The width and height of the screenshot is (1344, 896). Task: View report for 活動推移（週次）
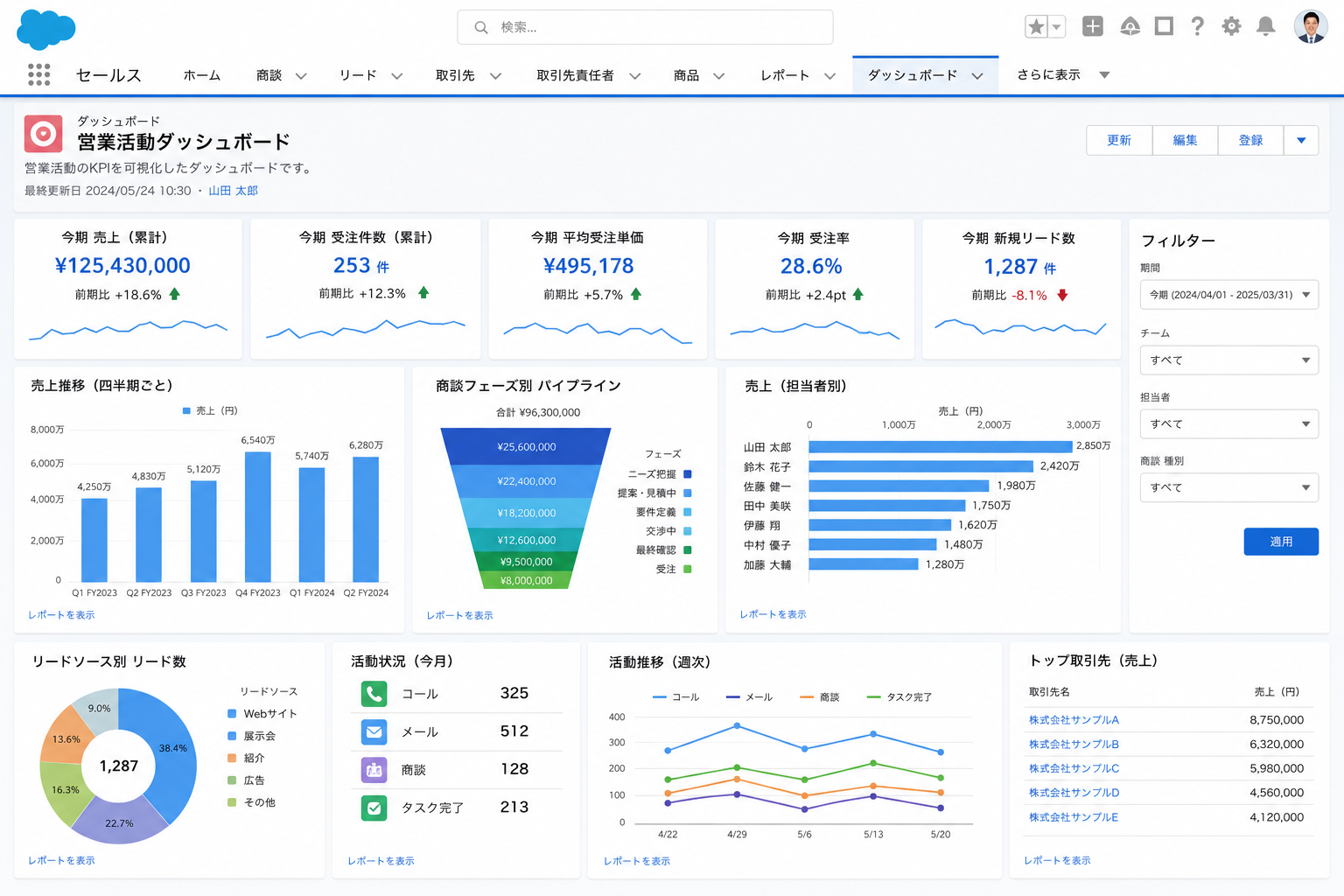636,861
